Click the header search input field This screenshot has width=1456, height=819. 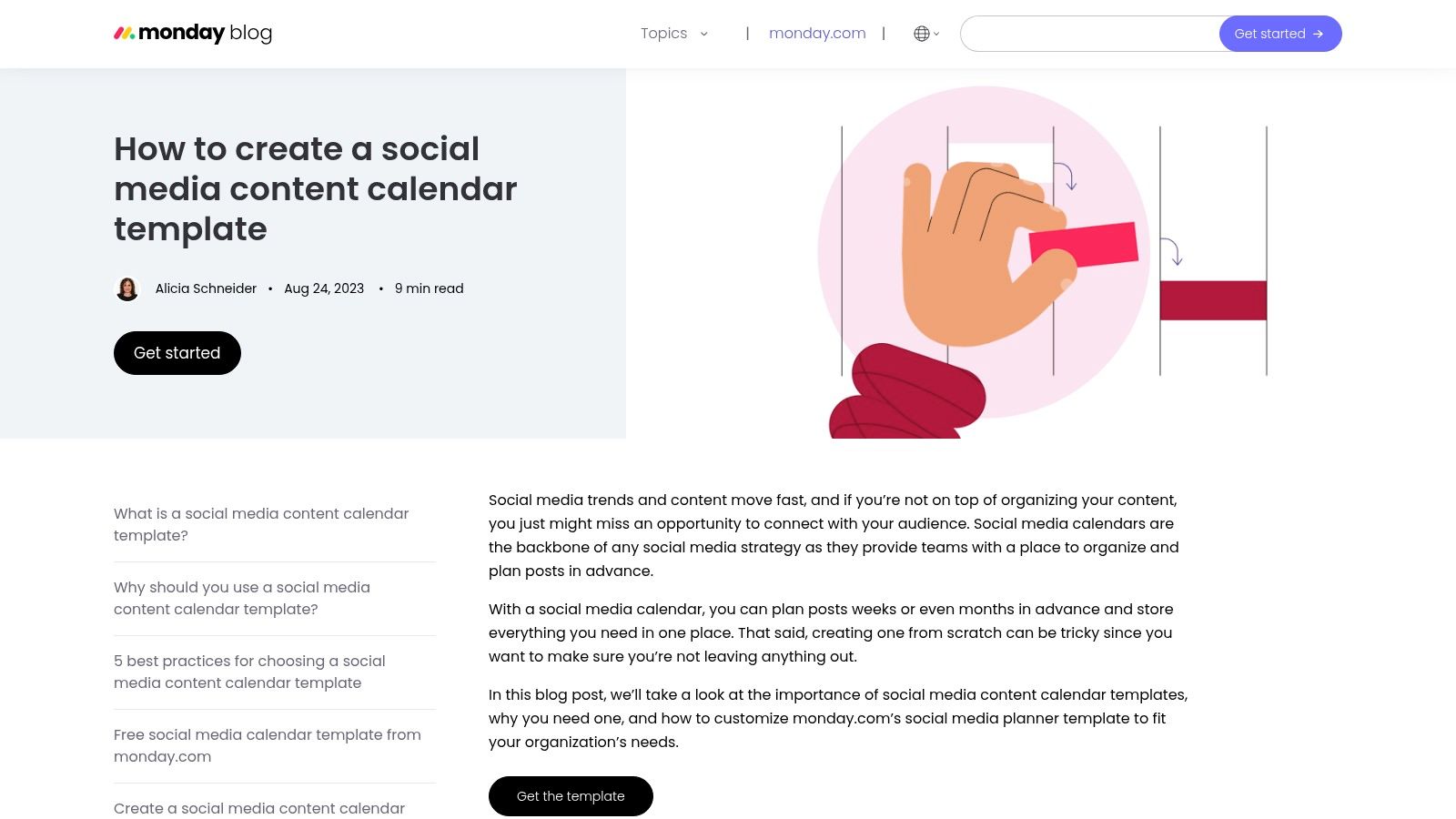click(1090, 34)
